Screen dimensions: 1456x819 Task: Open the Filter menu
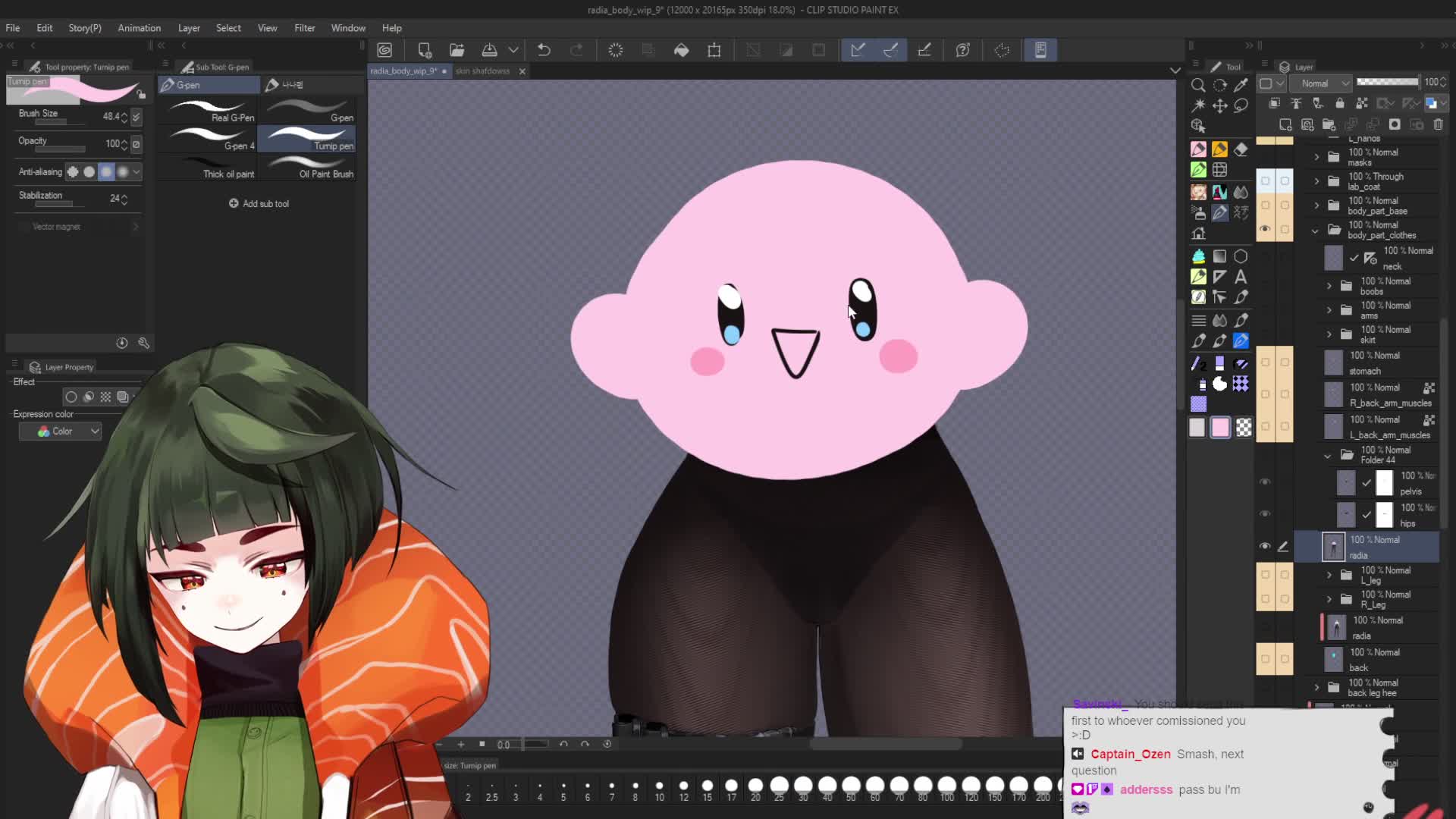[x=305, y=28]
